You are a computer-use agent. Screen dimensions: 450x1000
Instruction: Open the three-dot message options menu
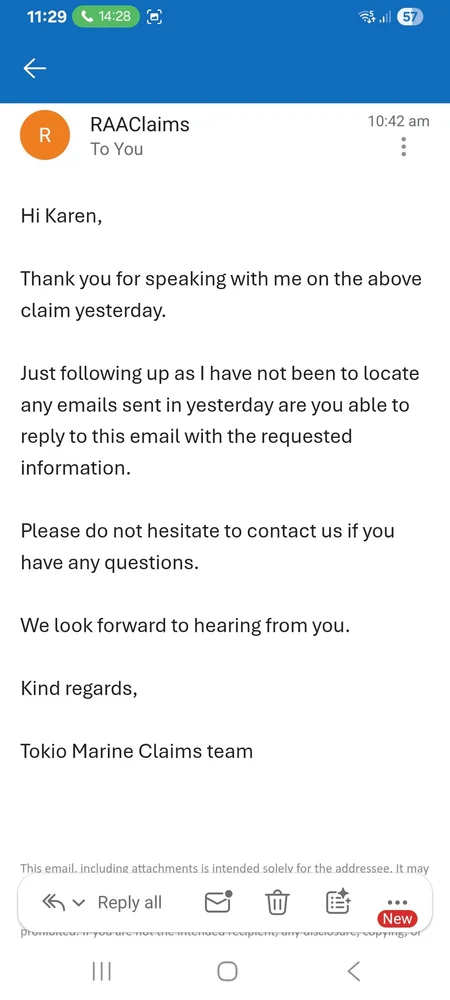coord(403,147)
